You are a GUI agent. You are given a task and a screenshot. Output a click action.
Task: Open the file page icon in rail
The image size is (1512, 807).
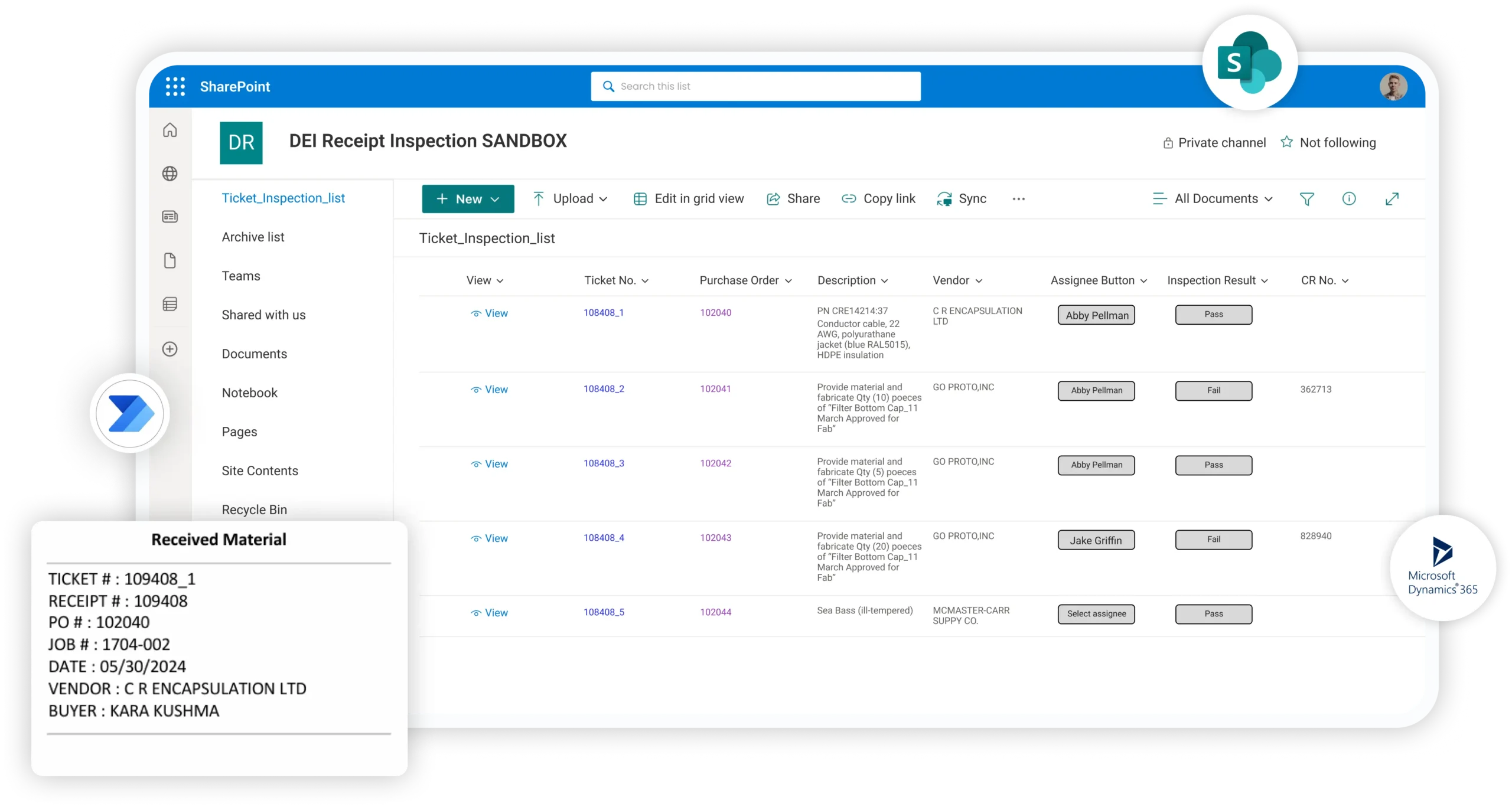(170, 260)
